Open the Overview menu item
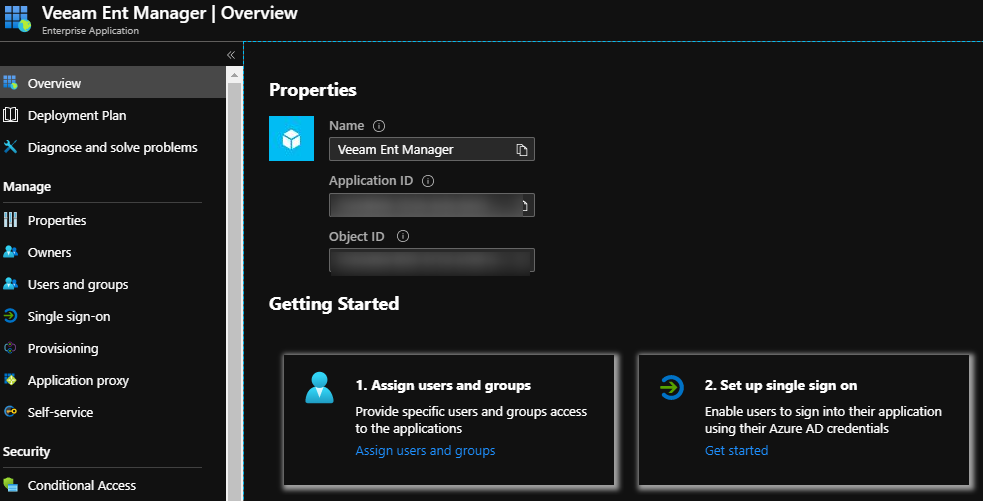983x501 pixels. (54, 83)
